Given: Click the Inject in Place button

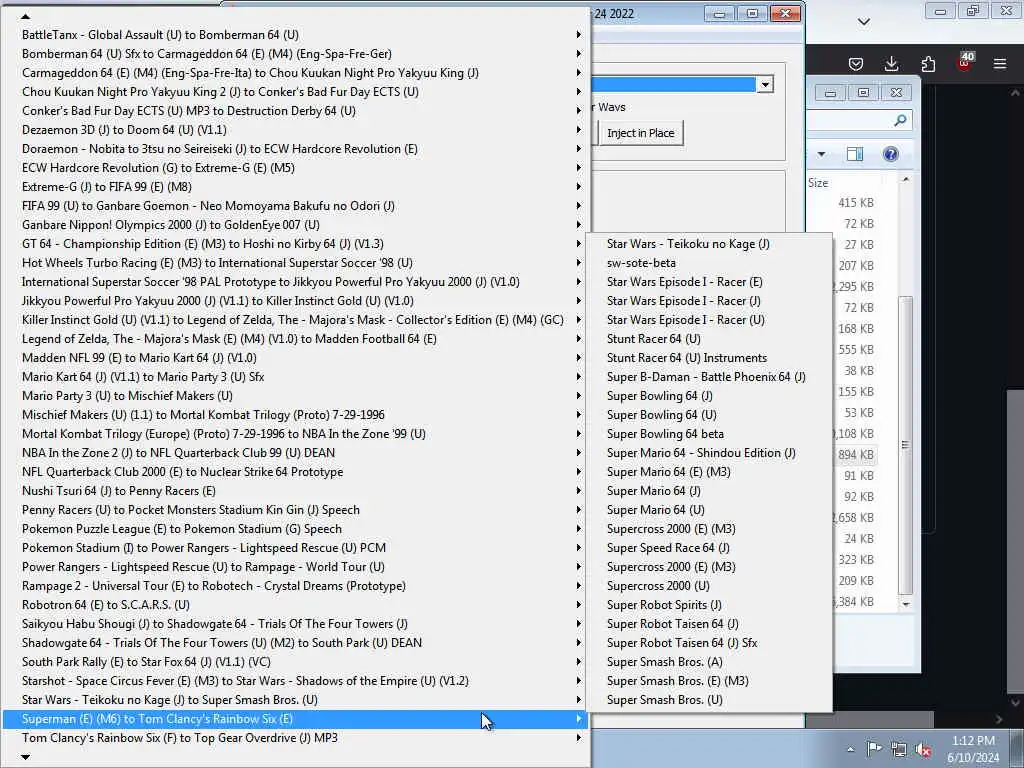Looking at the screenshot, I should coord(641,133).
